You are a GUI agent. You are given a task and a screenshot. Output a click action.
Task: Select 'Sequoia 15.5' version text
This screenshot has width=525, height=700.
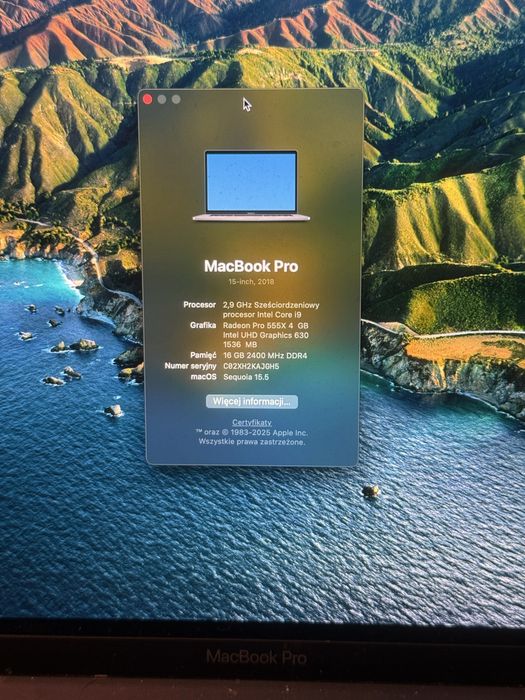coord(246,377)
